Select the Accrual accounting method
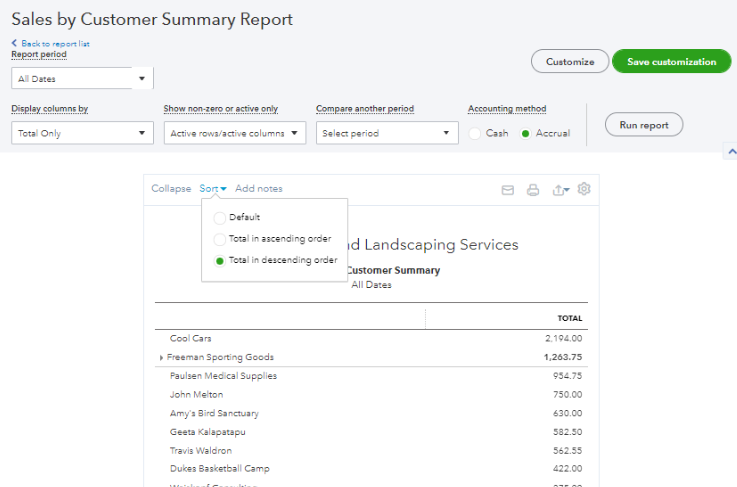The width and height of the screenshot is (737, 487). [525, 133]
